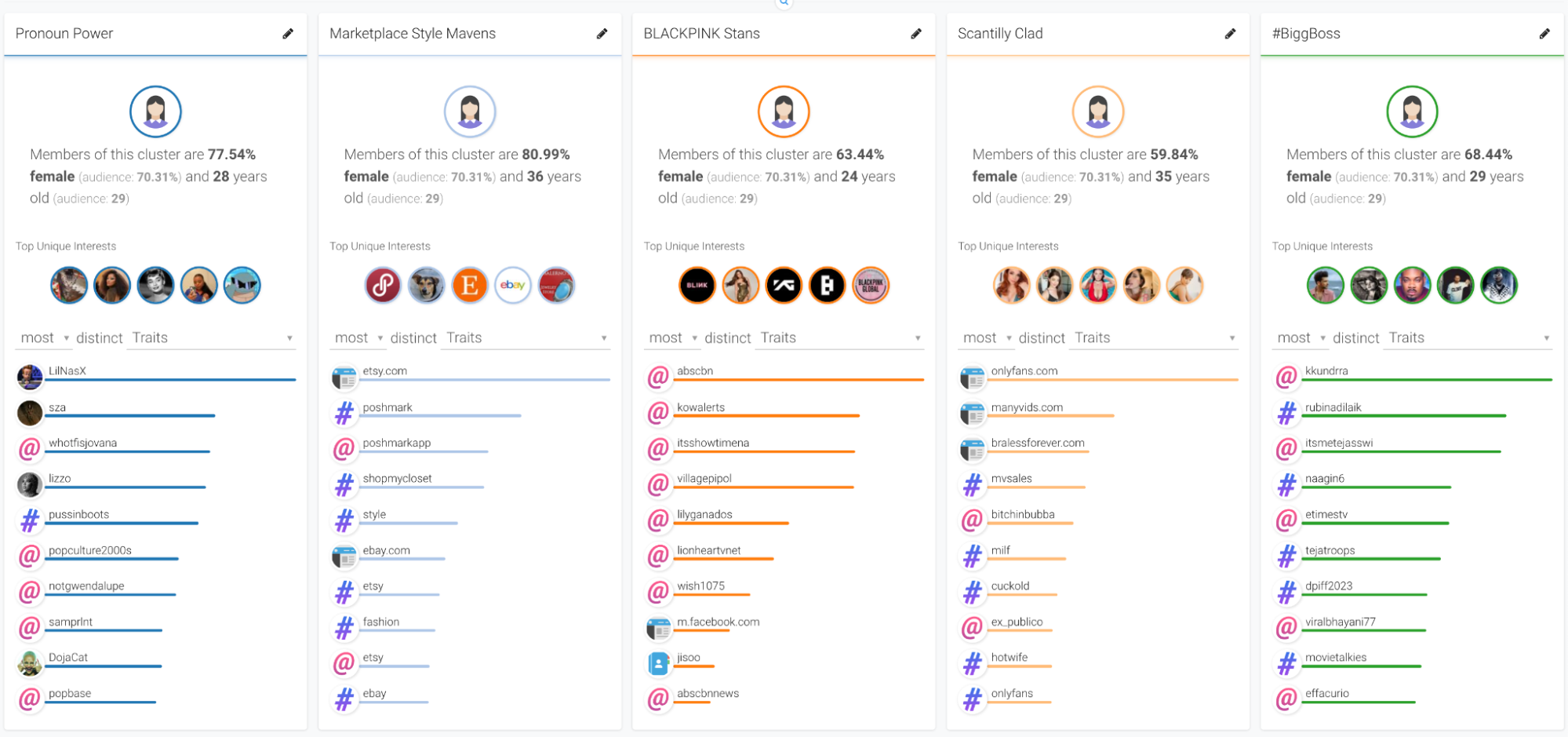The image size is (1568, 737).
Task: Click the popbase trait label
Action: 70,693
